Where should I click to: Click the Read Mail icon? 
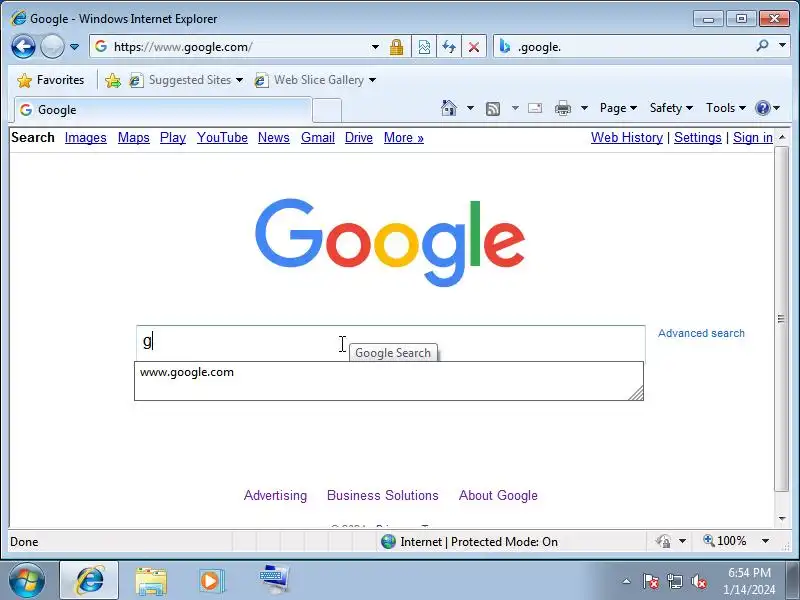pos(535,108)
